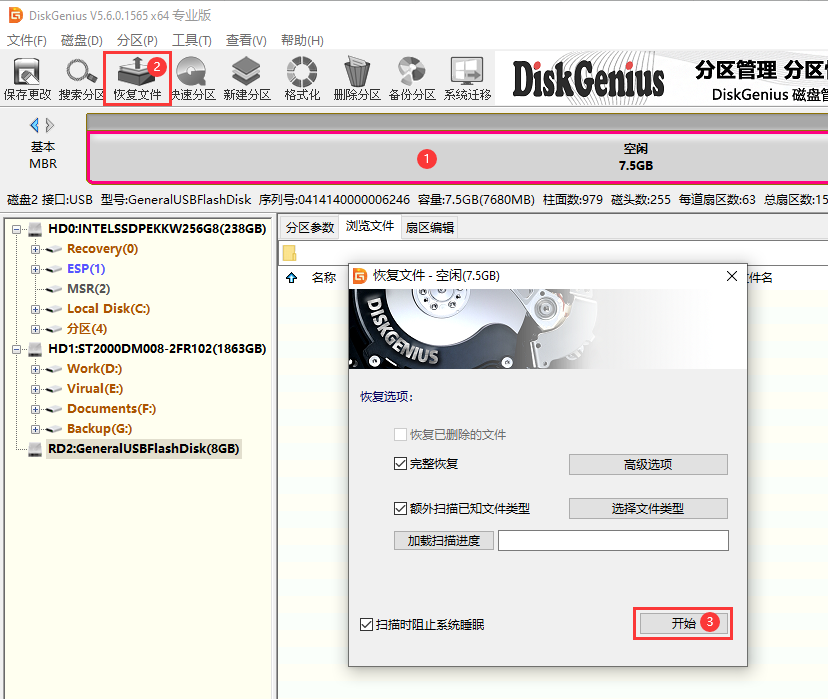Go to next disk with right arrow
This screenshot has width=828, height=699.
click(50, 125)
